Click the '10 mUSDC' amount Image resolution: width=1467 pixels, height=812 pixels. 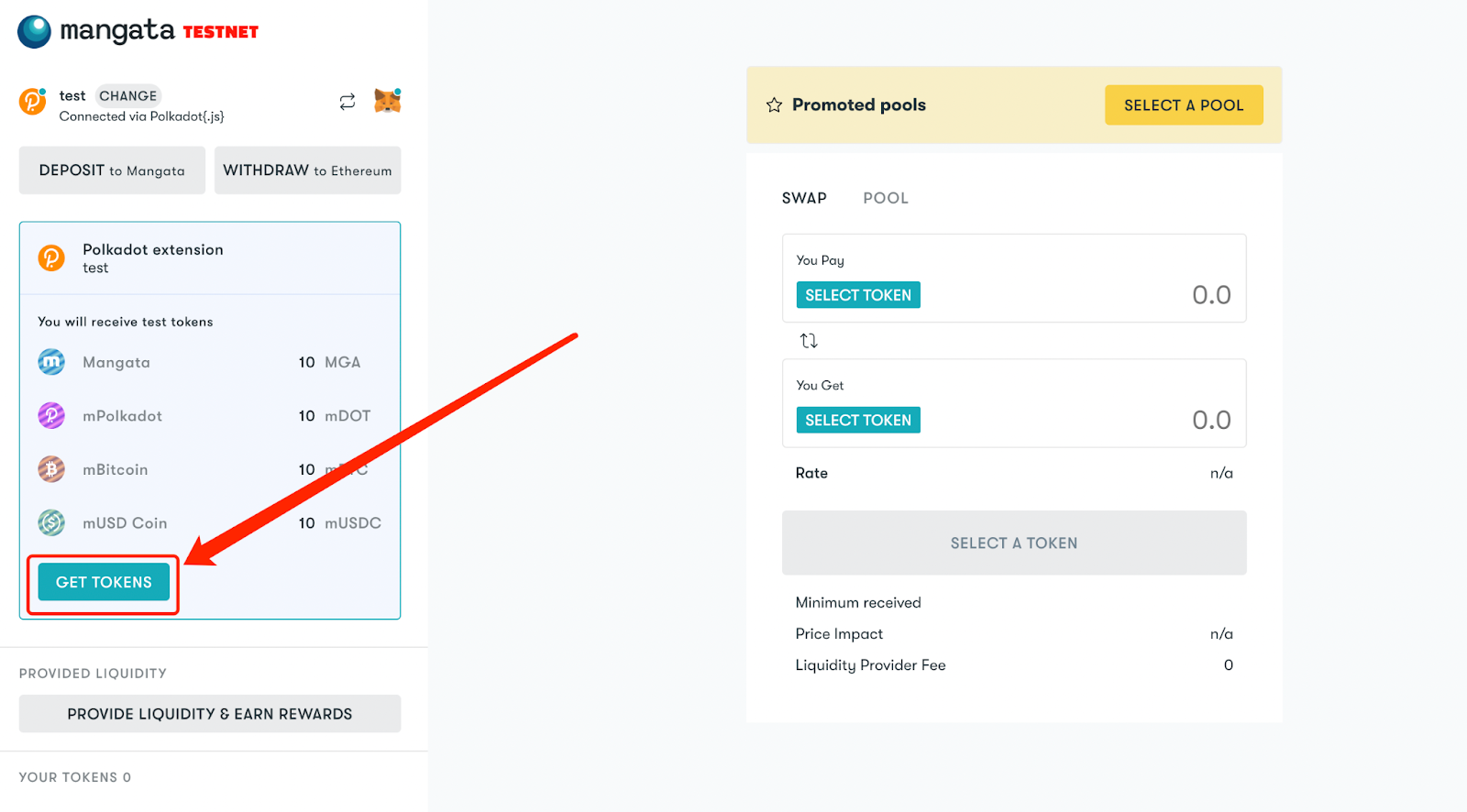click(x=340, y=523)
